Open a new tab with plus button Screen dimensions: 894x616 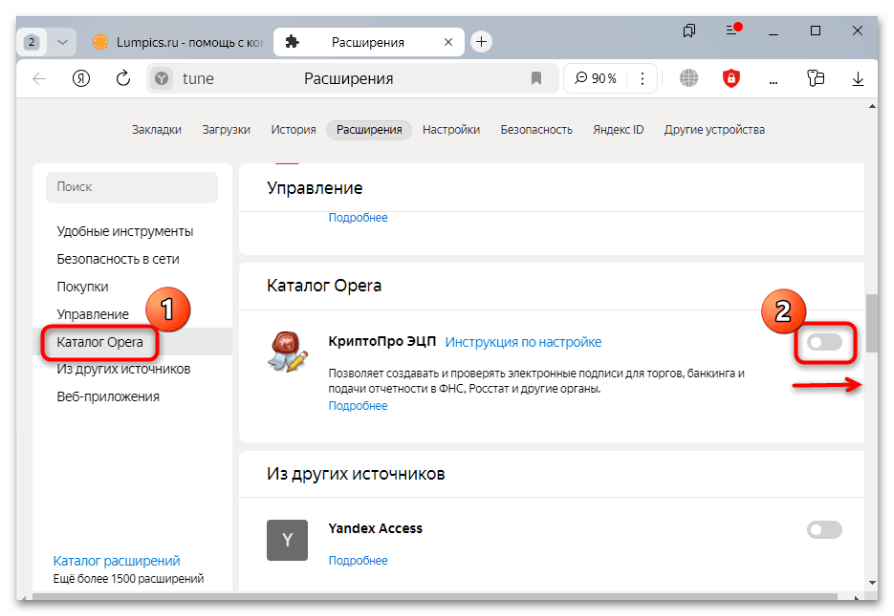481,42
